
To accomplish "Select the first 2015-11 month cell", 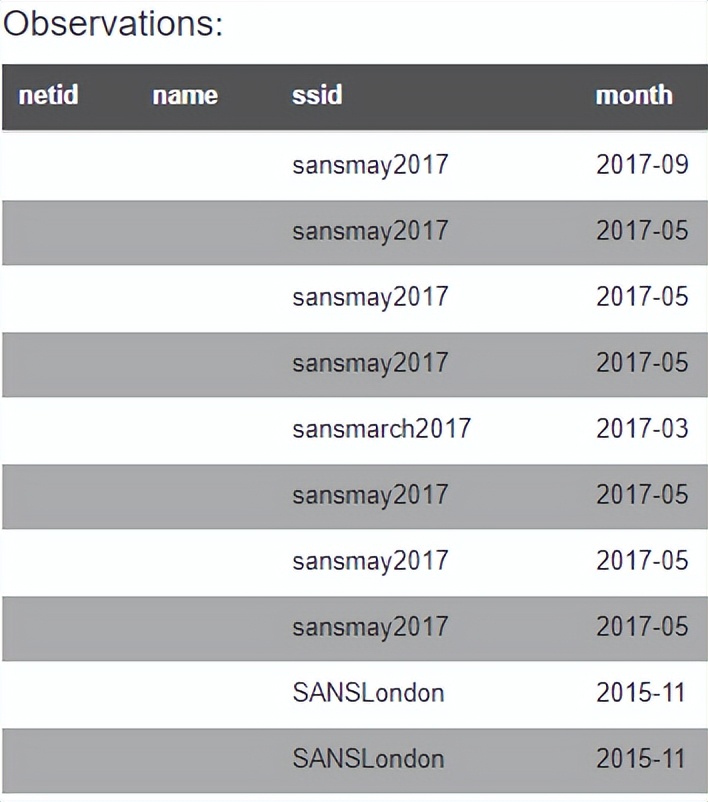I will pos(640,693).
